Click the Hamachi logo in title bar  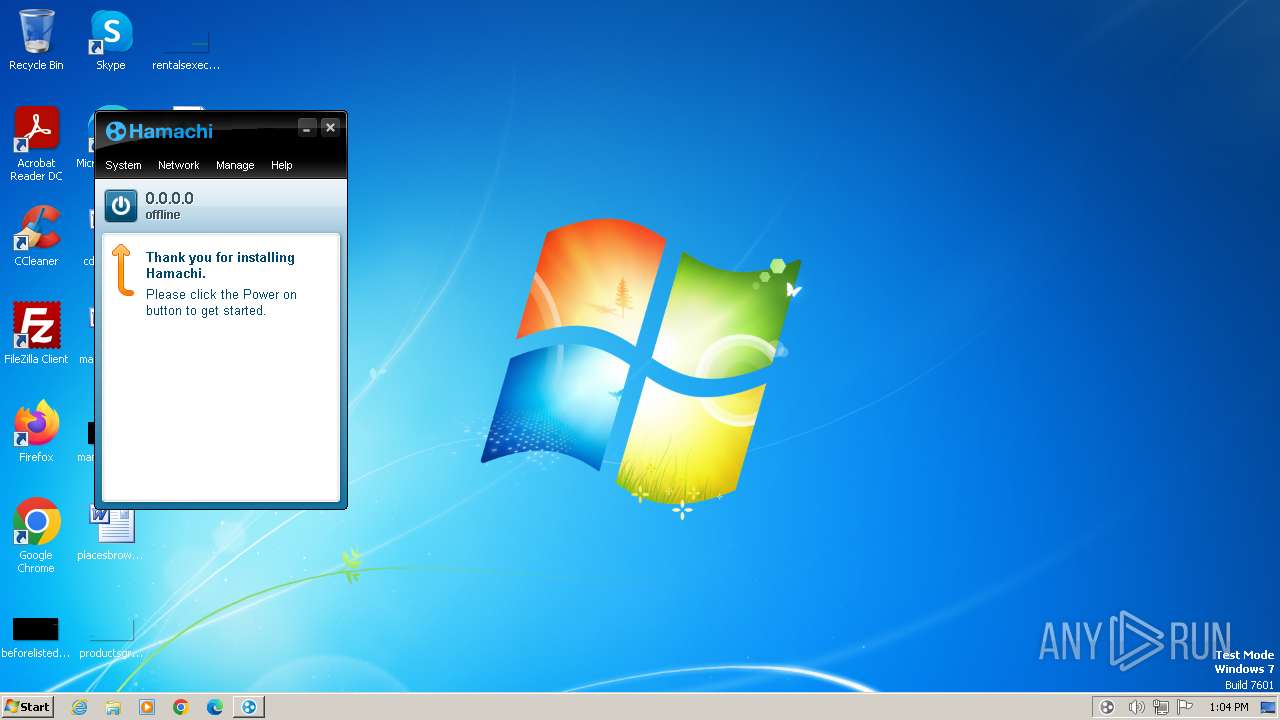(159, 131)
